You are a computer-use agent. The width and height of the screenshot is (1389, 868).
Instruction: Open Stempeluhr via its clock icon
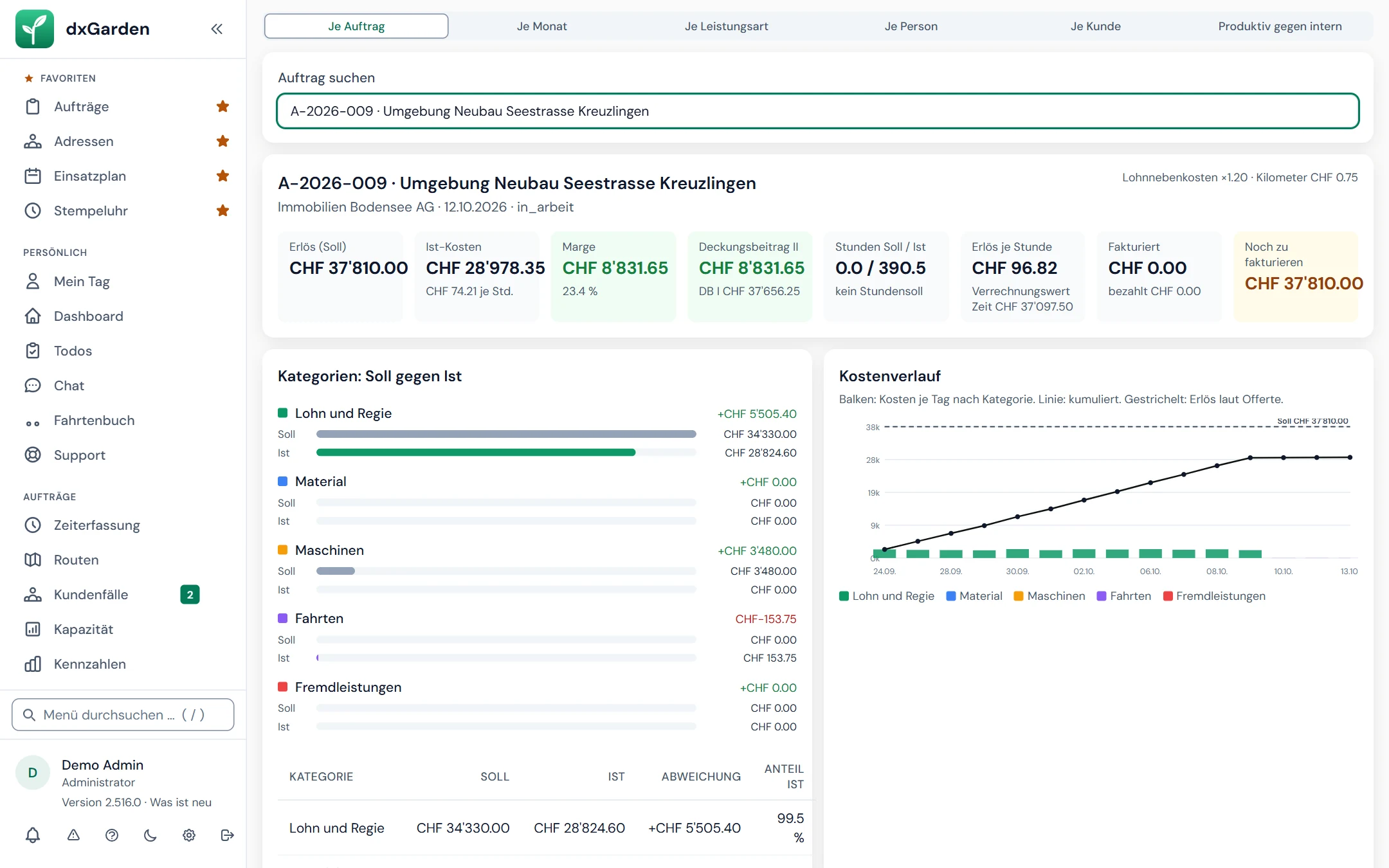pyautogui.click(x=33, y=211)
